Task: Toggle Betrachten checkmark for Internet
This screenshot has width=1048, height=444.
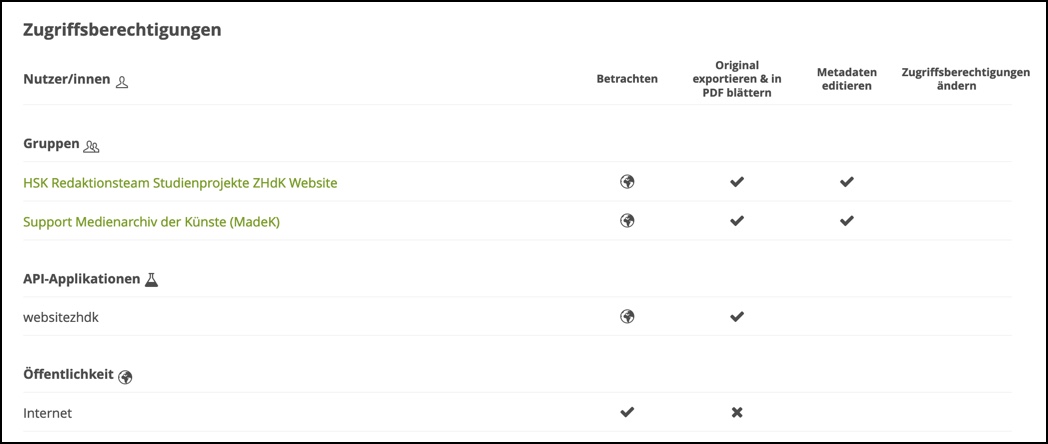Action: (627, 412)
